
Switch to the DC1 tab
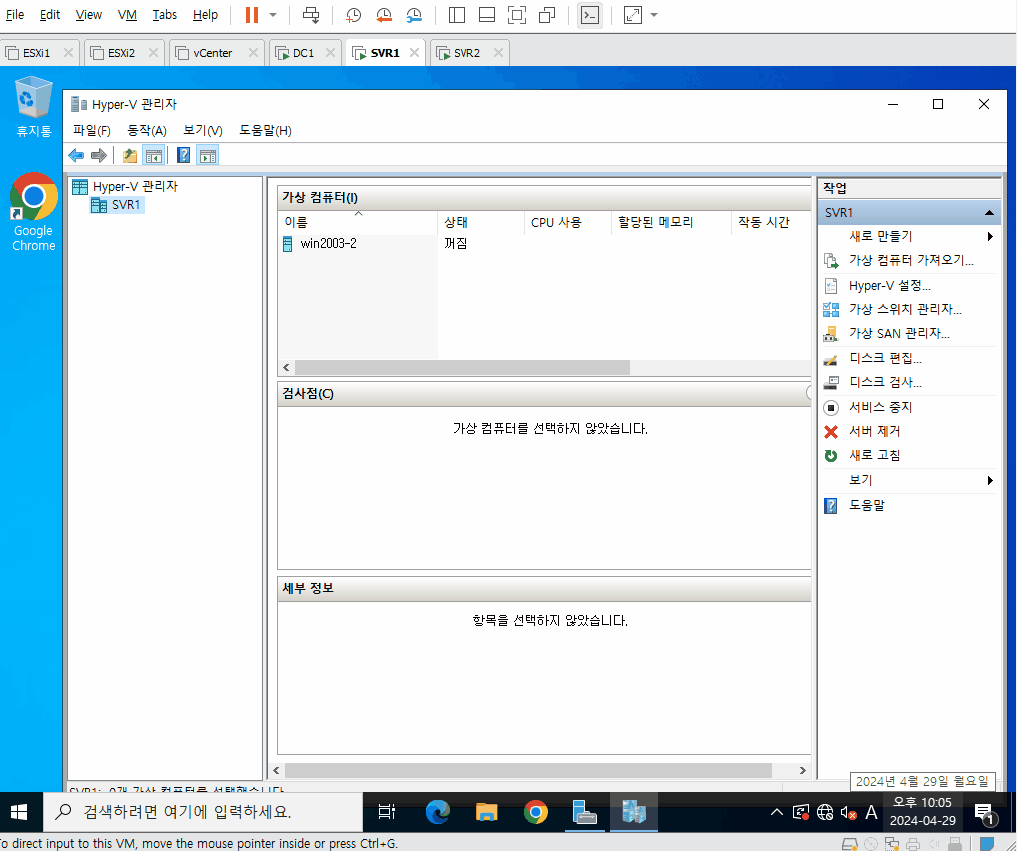click(x=304, y=53)
